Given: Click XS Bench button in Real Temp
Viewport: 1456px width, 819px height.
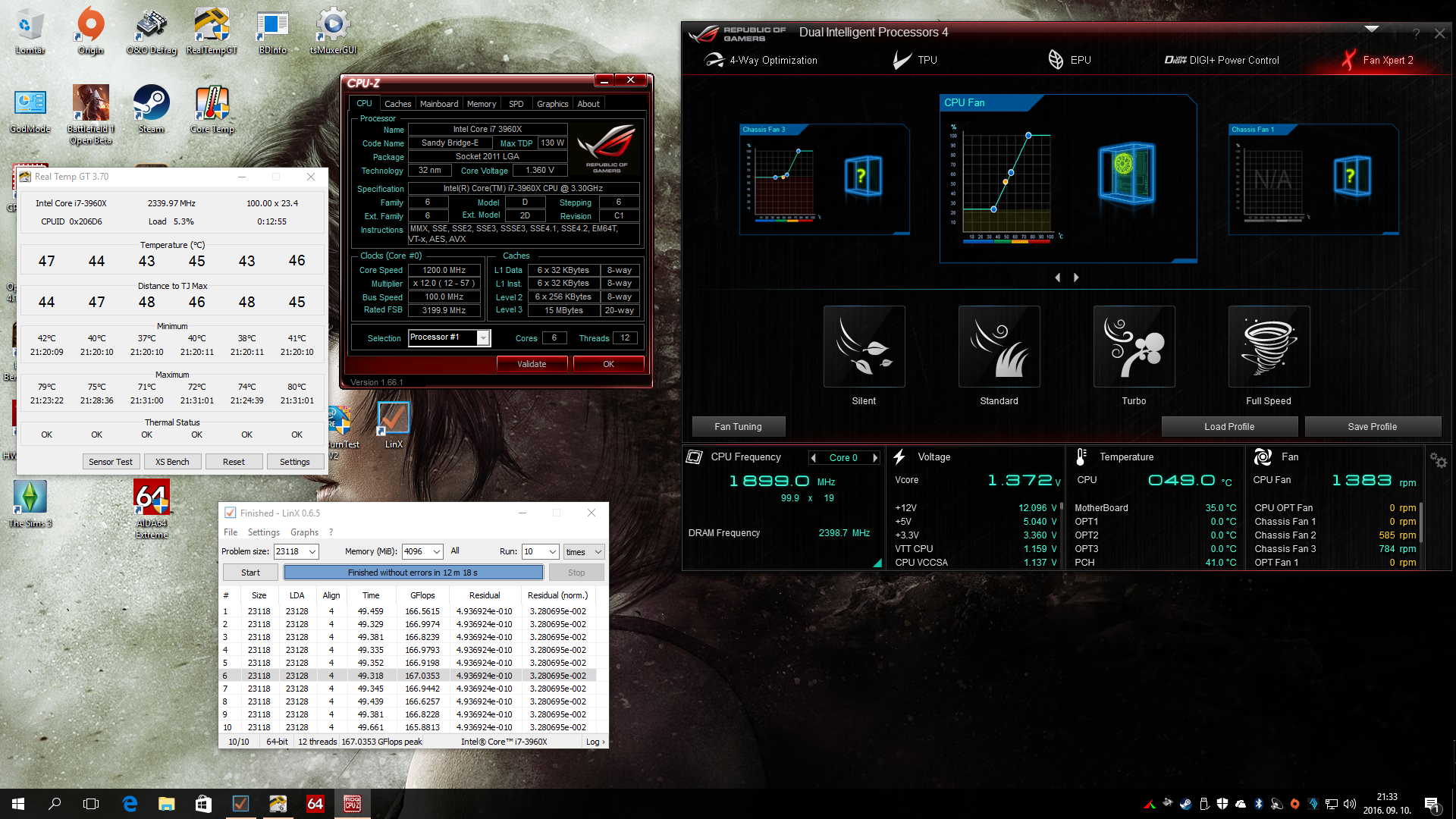Looking at the screenshot, I should [x=172, y=462].
